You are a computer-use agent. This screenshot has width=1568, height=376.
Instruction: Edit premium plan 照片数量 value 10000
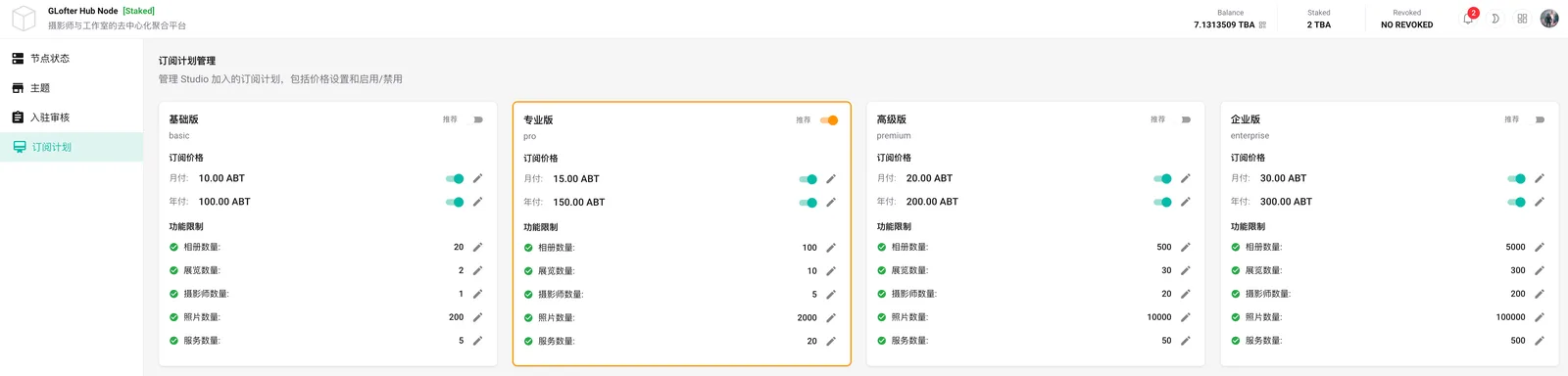pyautogui.click(x=1185, y=317)
